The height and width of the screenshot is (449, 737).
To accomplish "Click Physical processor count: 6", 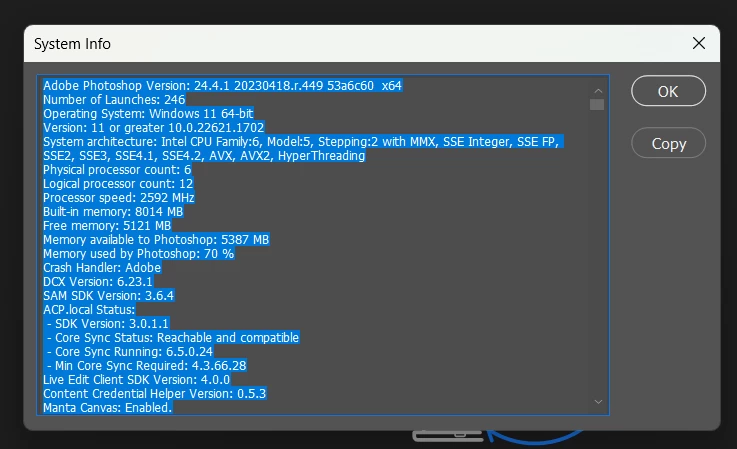I will [x=117, y=170].
